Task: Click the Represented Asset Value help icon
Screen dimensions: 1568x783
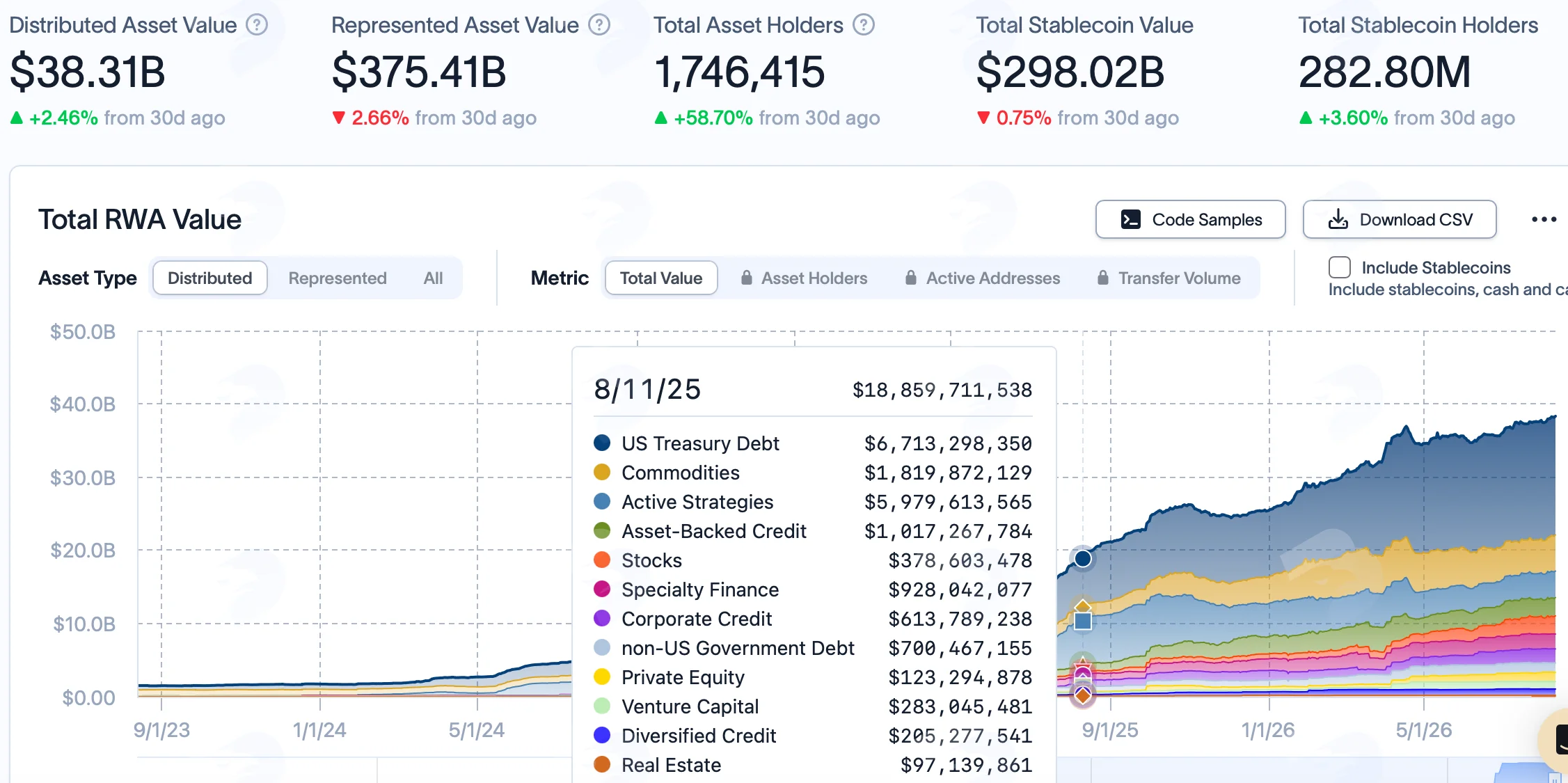Action: pyautogui.click(x=599, y=25)
